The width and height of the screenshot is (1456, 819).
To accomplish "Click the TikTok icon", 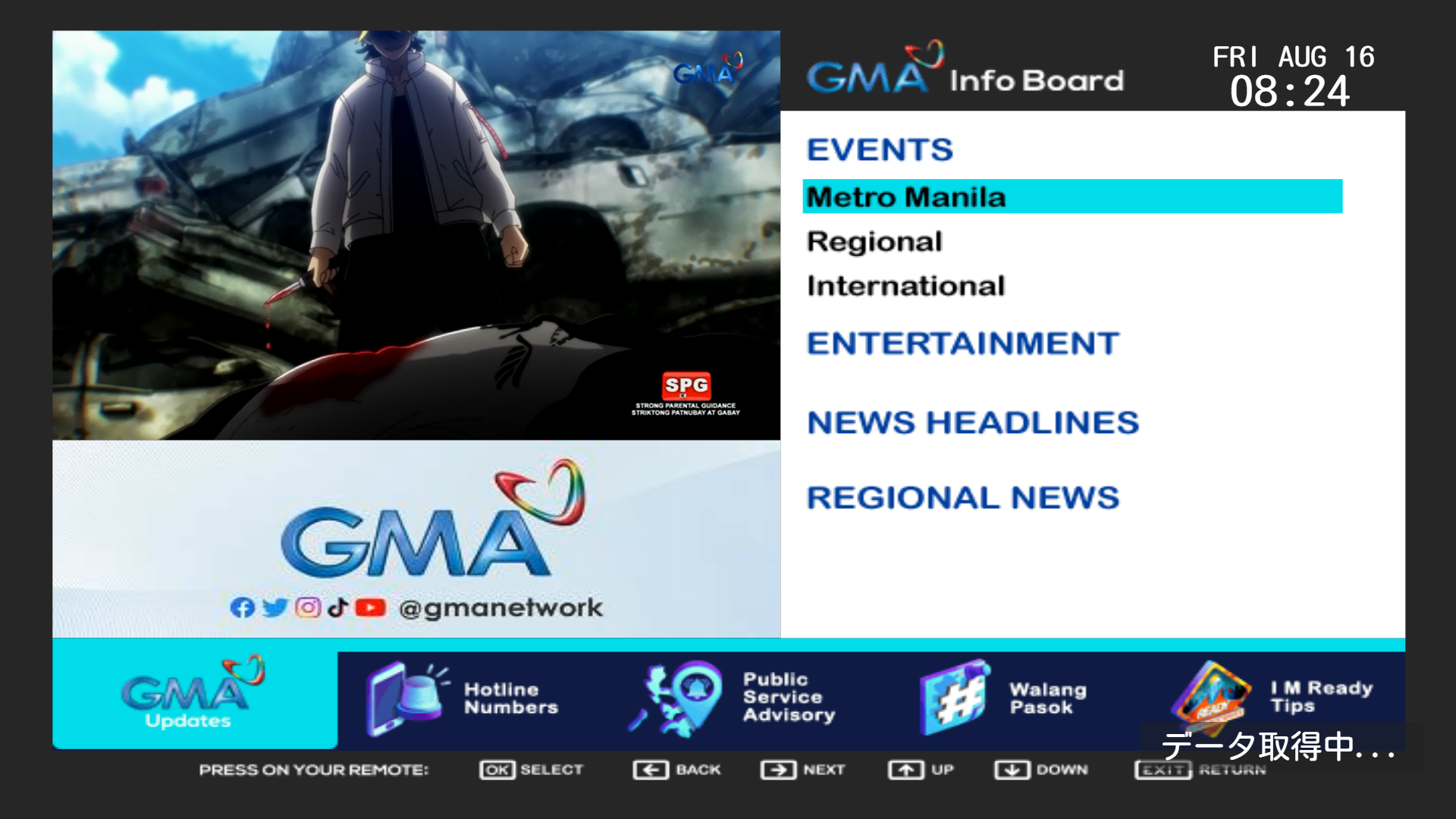I will coord(338,607).
